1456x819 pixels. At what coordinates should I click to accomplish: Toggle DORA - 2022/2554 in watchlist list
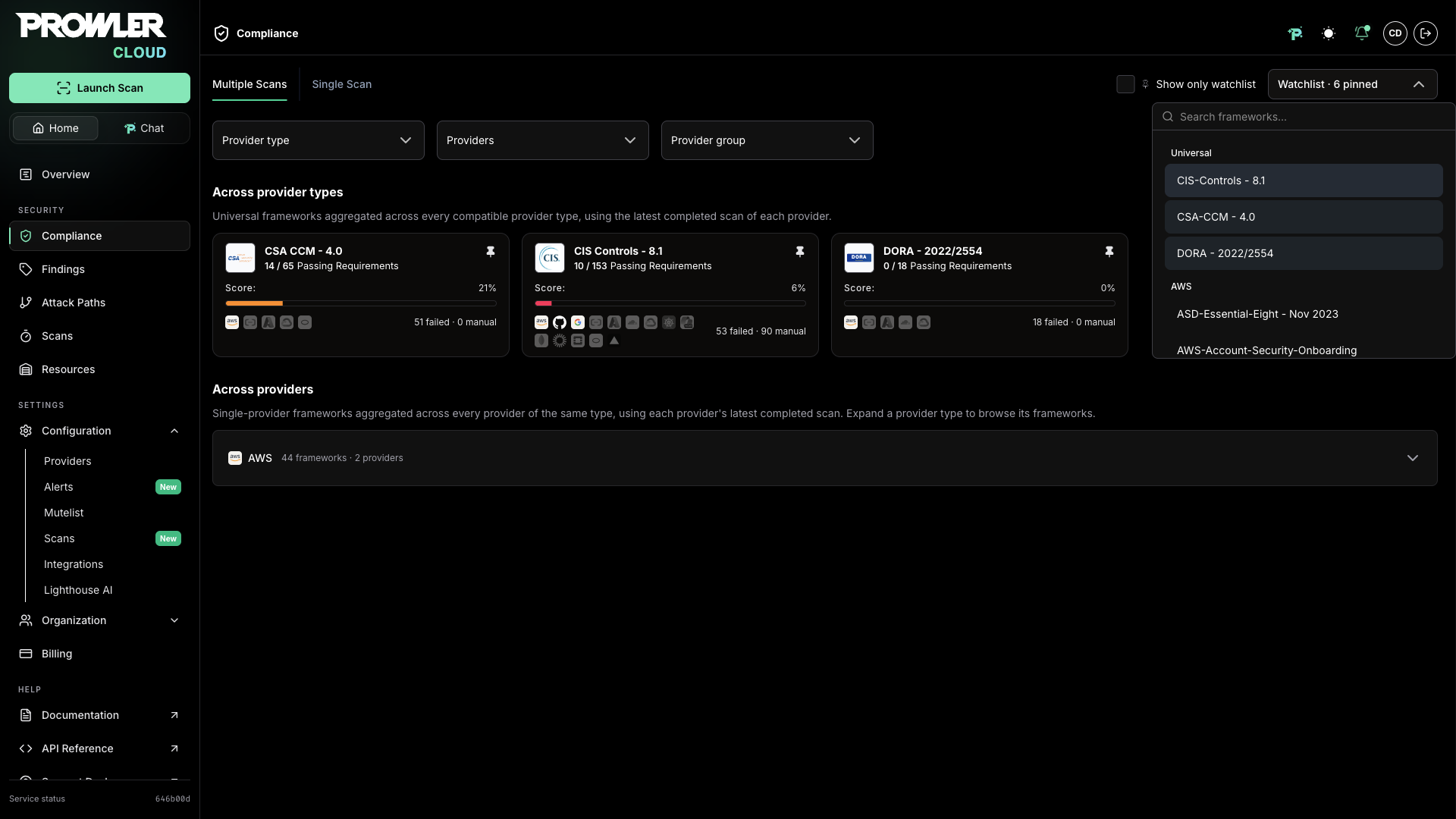pos(1304,253)
